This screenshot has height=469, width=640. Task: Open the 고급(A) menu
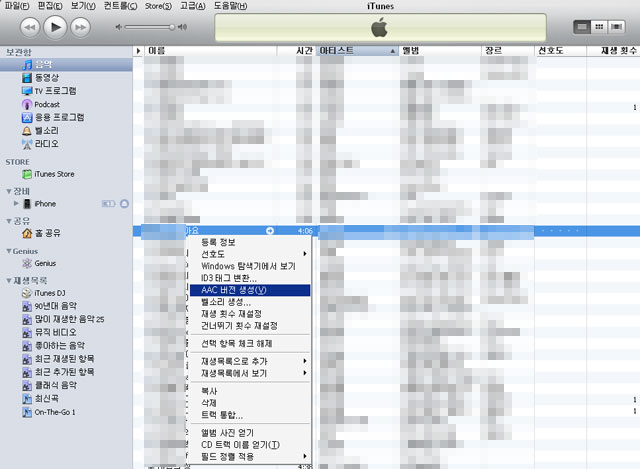[x=193, y=6]
